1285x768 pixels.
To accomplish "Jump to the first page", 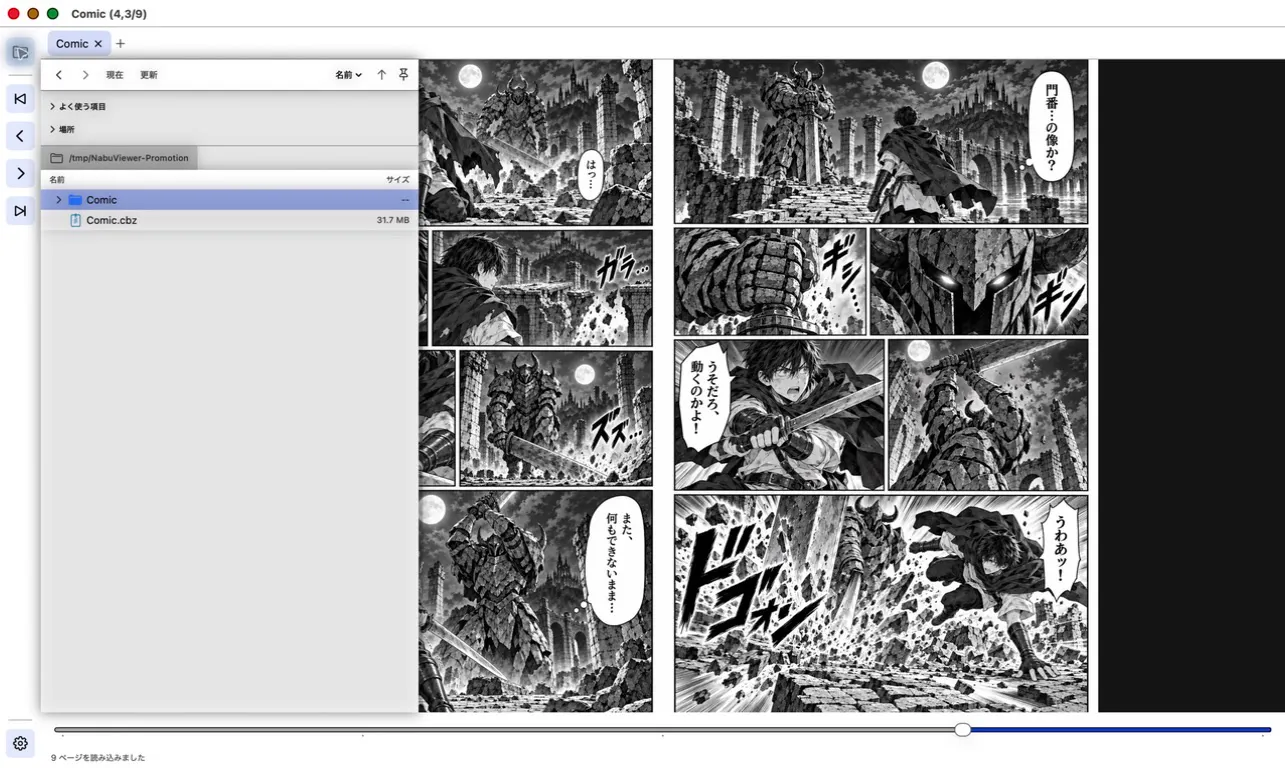I will tap(20, 98).
